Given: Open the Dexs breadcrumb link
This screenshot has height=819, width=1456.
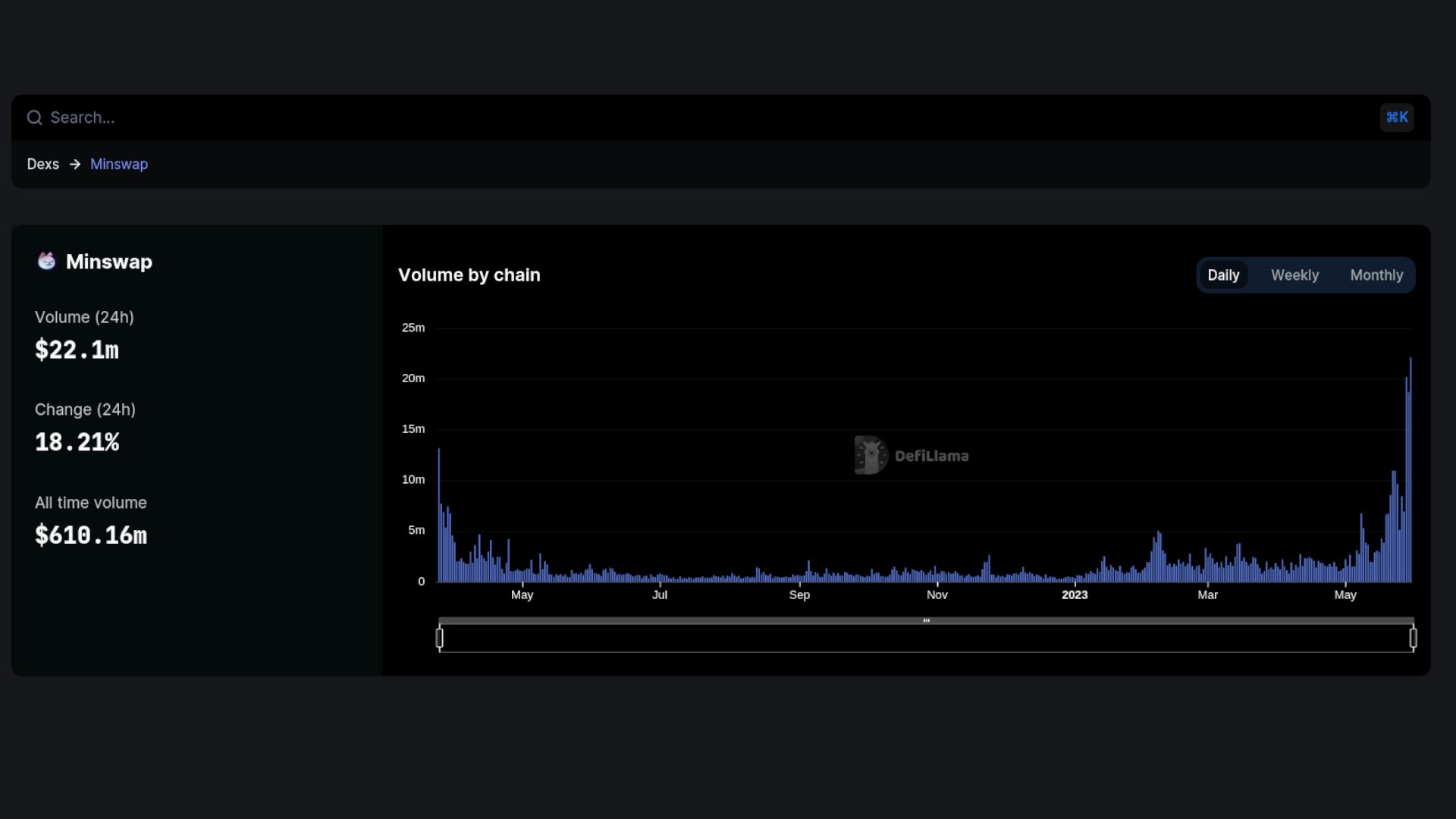Looking at the screenshot, I should pyautogui.click(x=43, y=165).
